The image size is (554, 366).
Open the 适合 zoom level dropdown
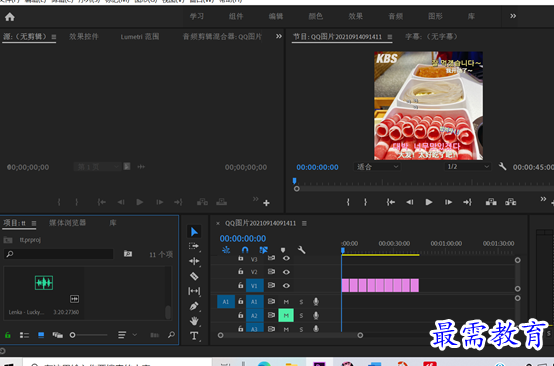tap(377, 167)
